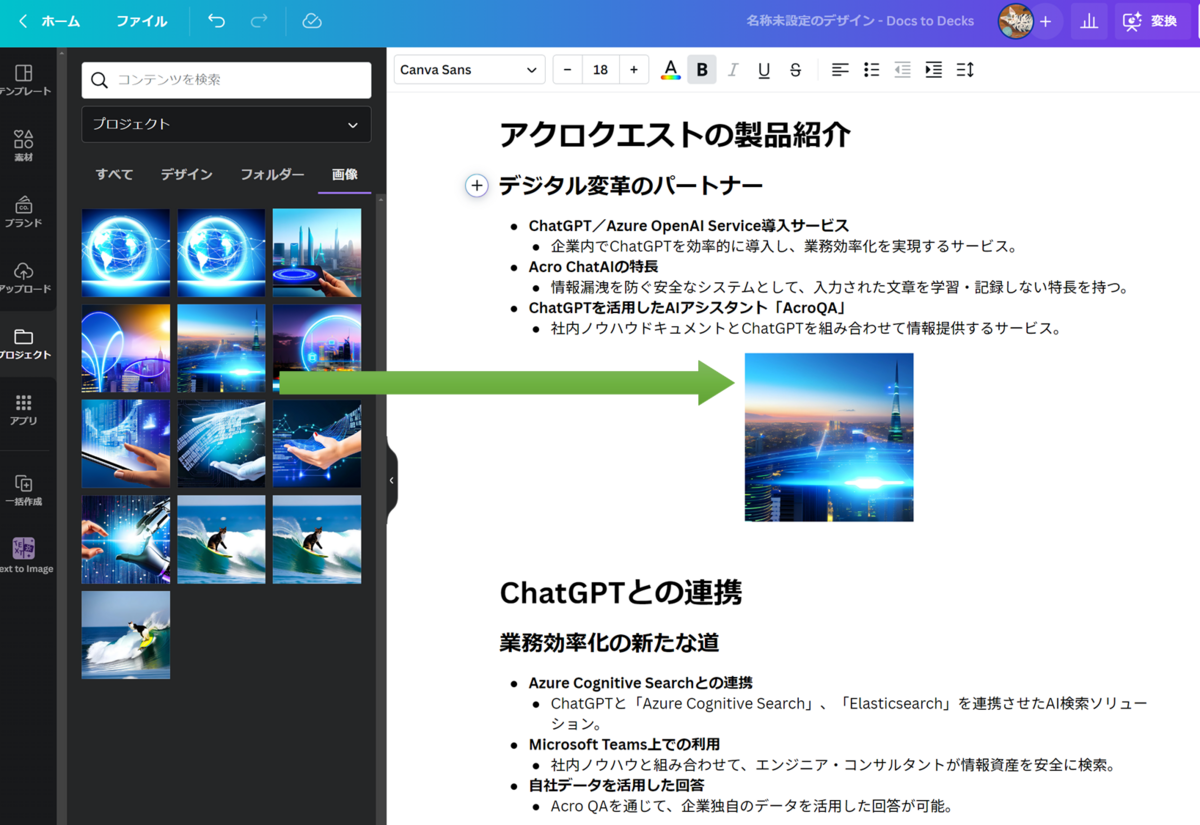The image size is (1200, 825).
Task: Open the Text to Image app
Action: point(24,556)
